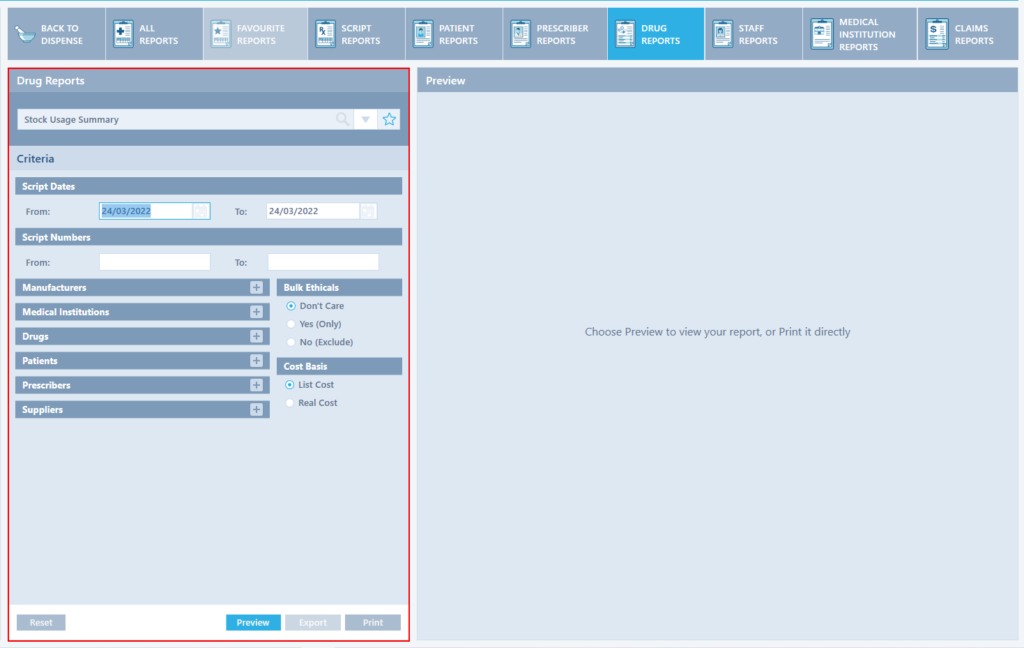Expand the Drugs criteria section
This screenshot has width=1024, height=648.
tap(256, 337)
